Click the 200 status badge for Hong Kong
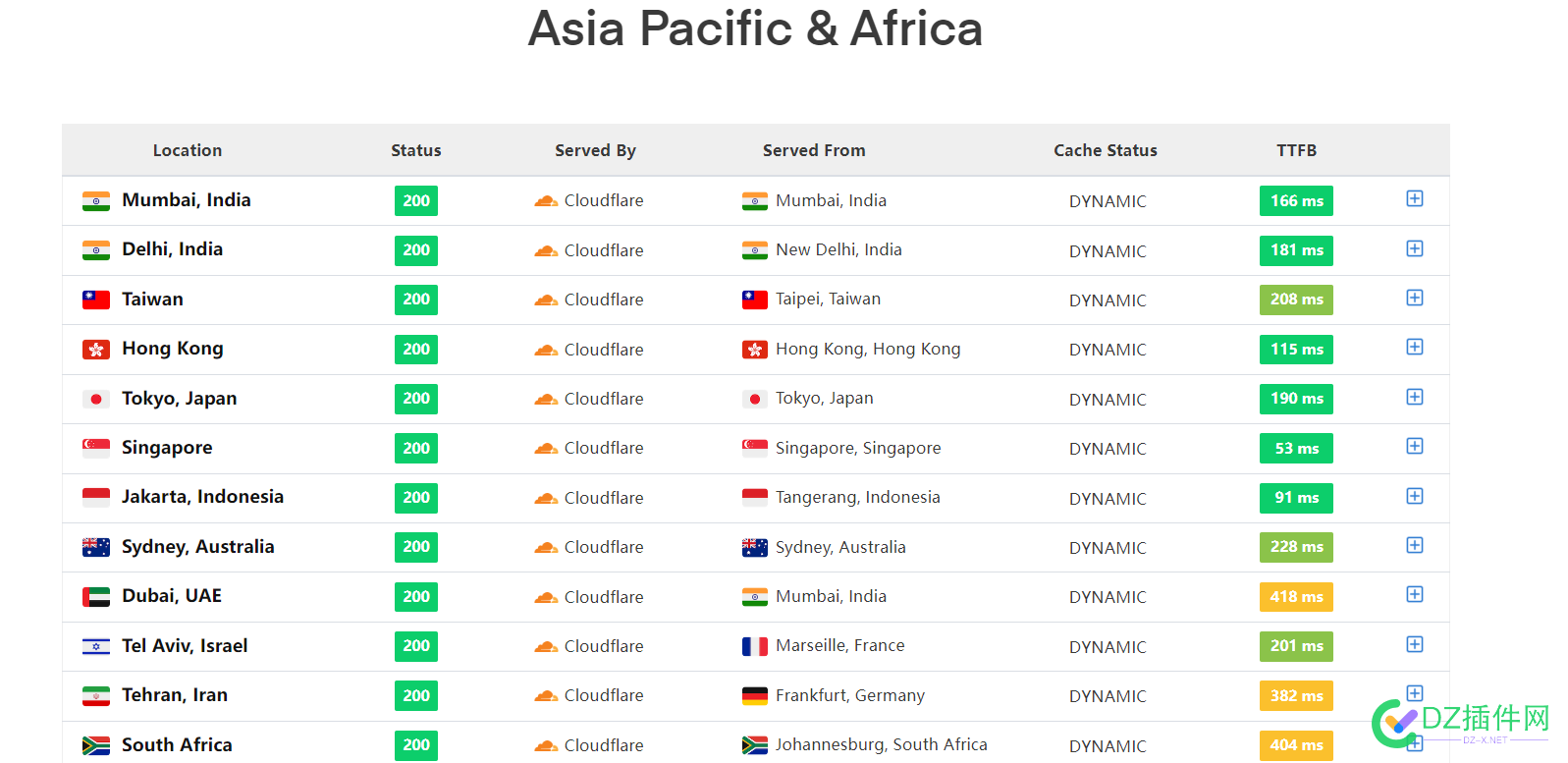This screenshot has width=1568, height=763. [x=416, y=350]
